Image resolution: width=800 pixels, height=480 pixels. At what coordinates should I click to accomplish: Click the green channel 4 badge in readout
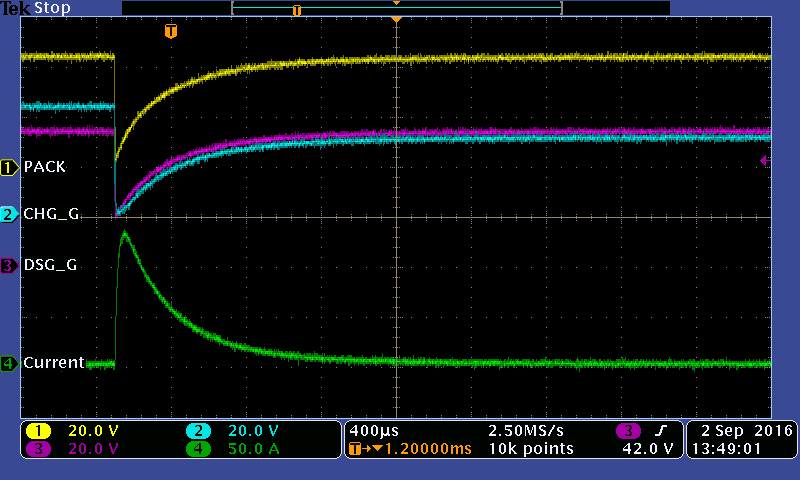tap(198, 449)
